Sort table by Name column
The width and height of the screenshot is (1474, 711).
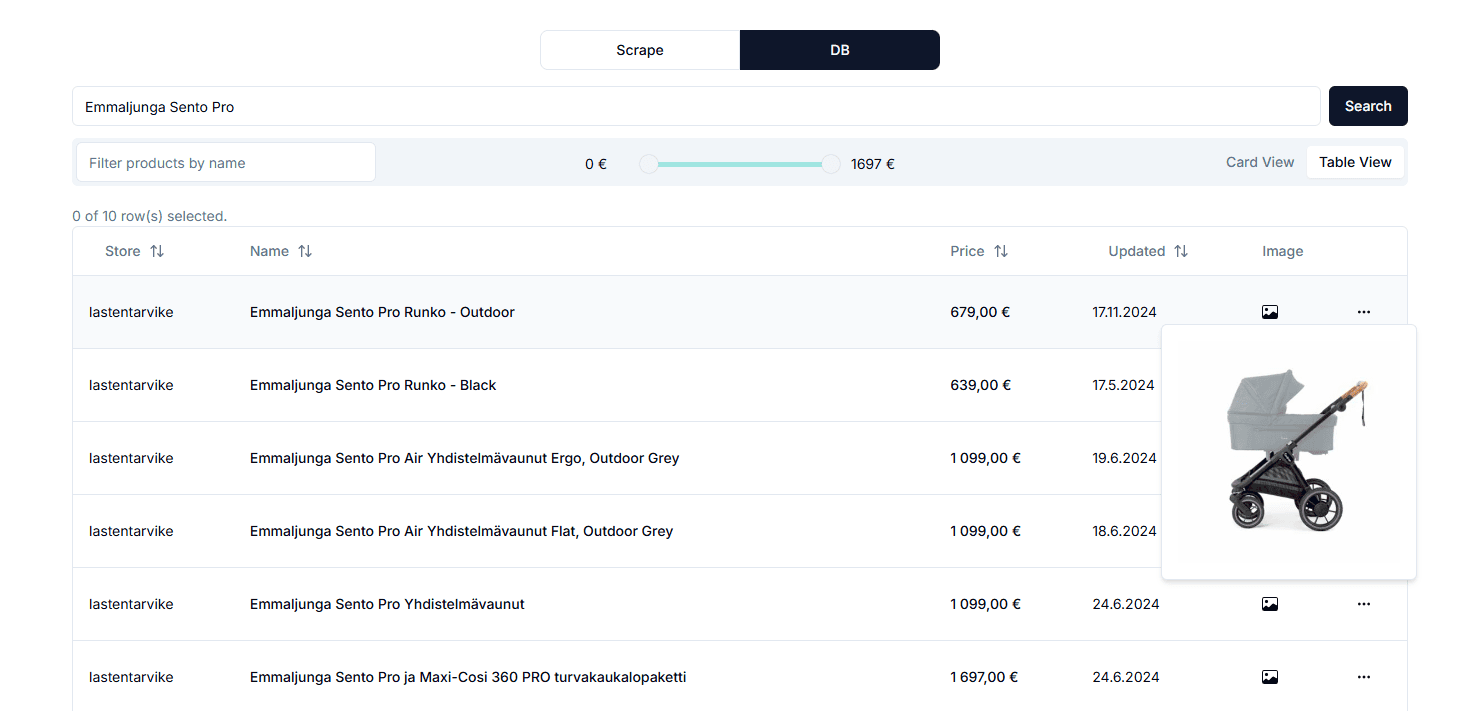point(281,251)
